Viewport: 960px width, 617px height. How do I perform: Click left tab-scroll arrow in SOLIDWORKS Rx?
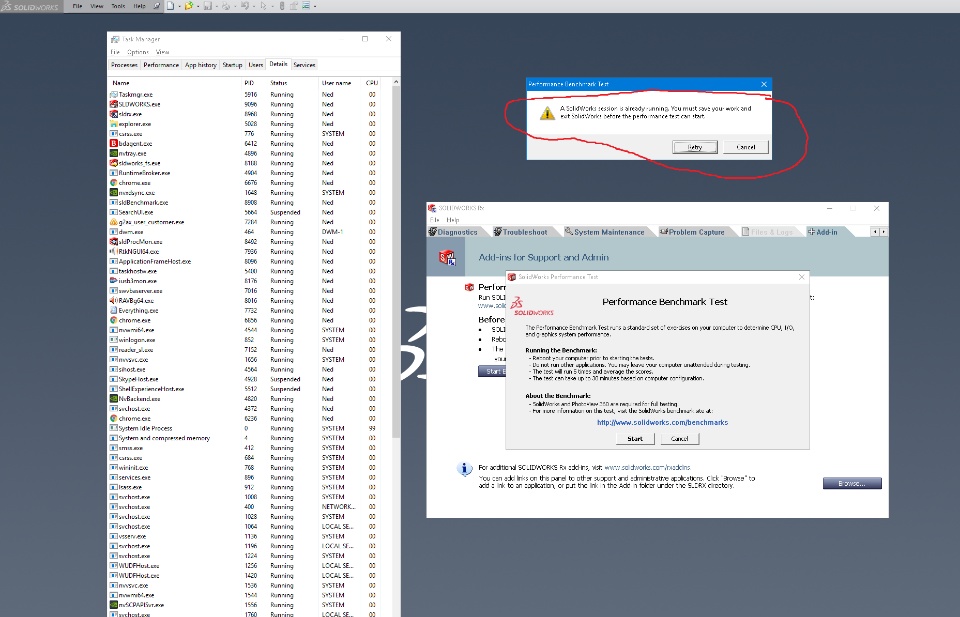(875, 232)
